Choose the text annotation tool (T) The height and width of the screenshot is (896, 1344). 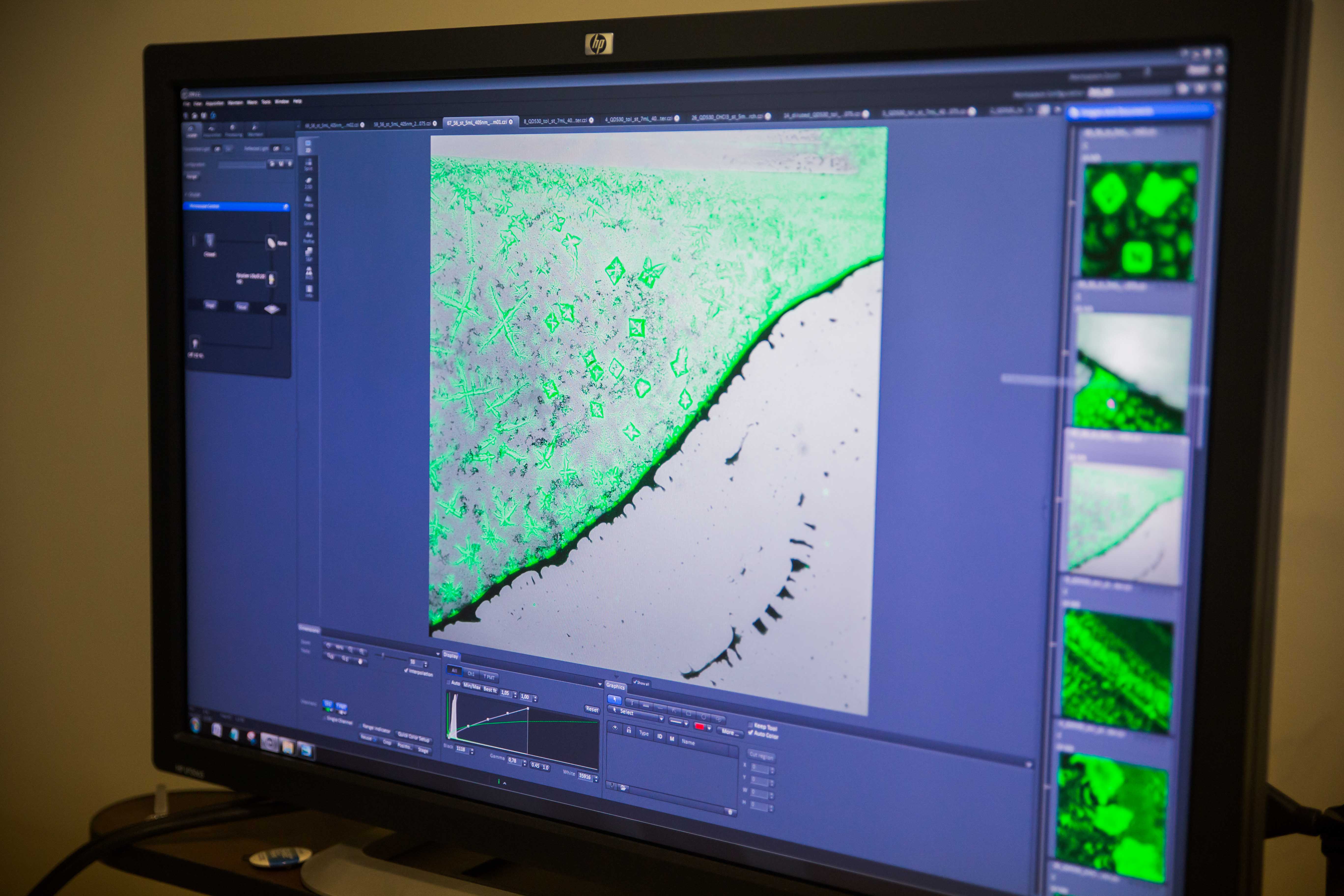632,703
